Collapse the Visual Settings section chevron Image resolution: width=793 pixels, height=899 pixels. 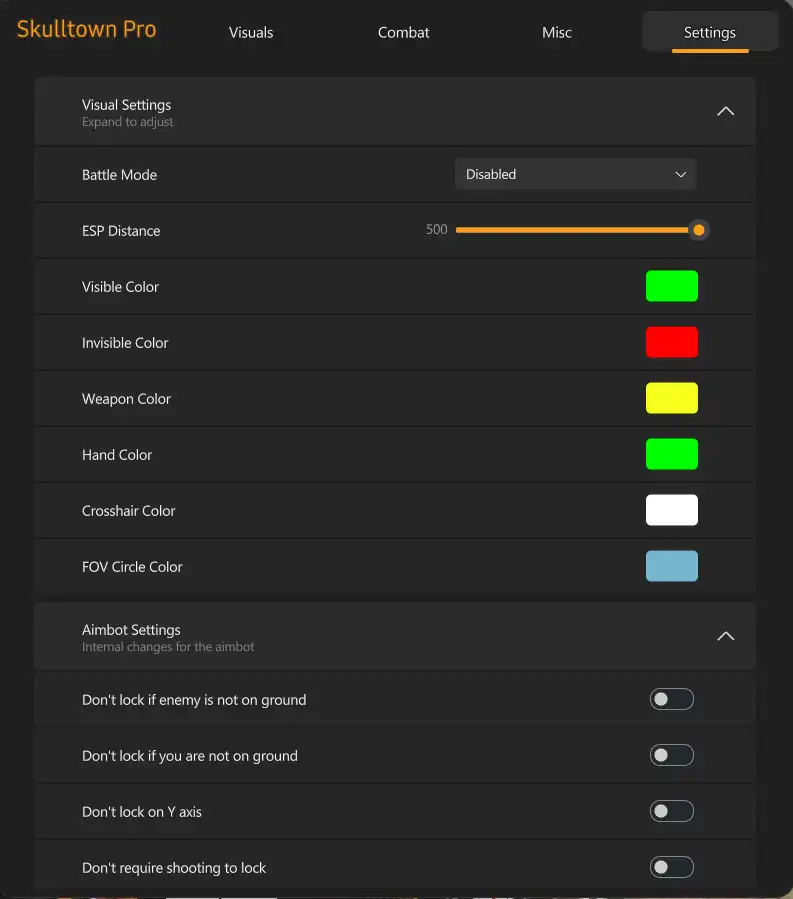coord(726,111)
